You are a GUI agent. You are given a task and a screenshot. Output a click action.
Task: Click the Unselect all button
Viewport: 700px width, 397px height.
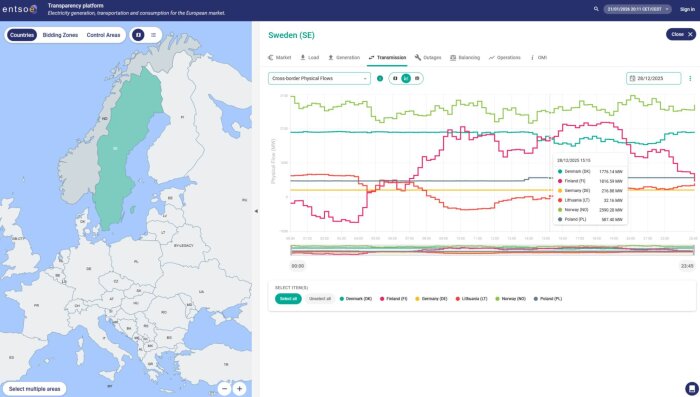[320, 299]
